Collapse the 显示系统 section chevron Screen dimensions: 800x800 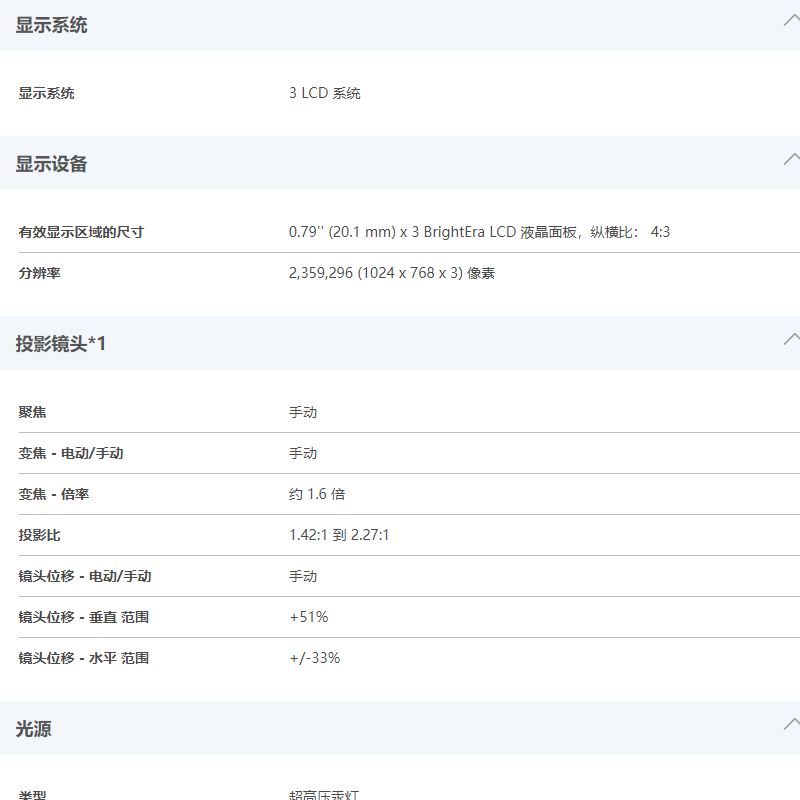(792, 21)
